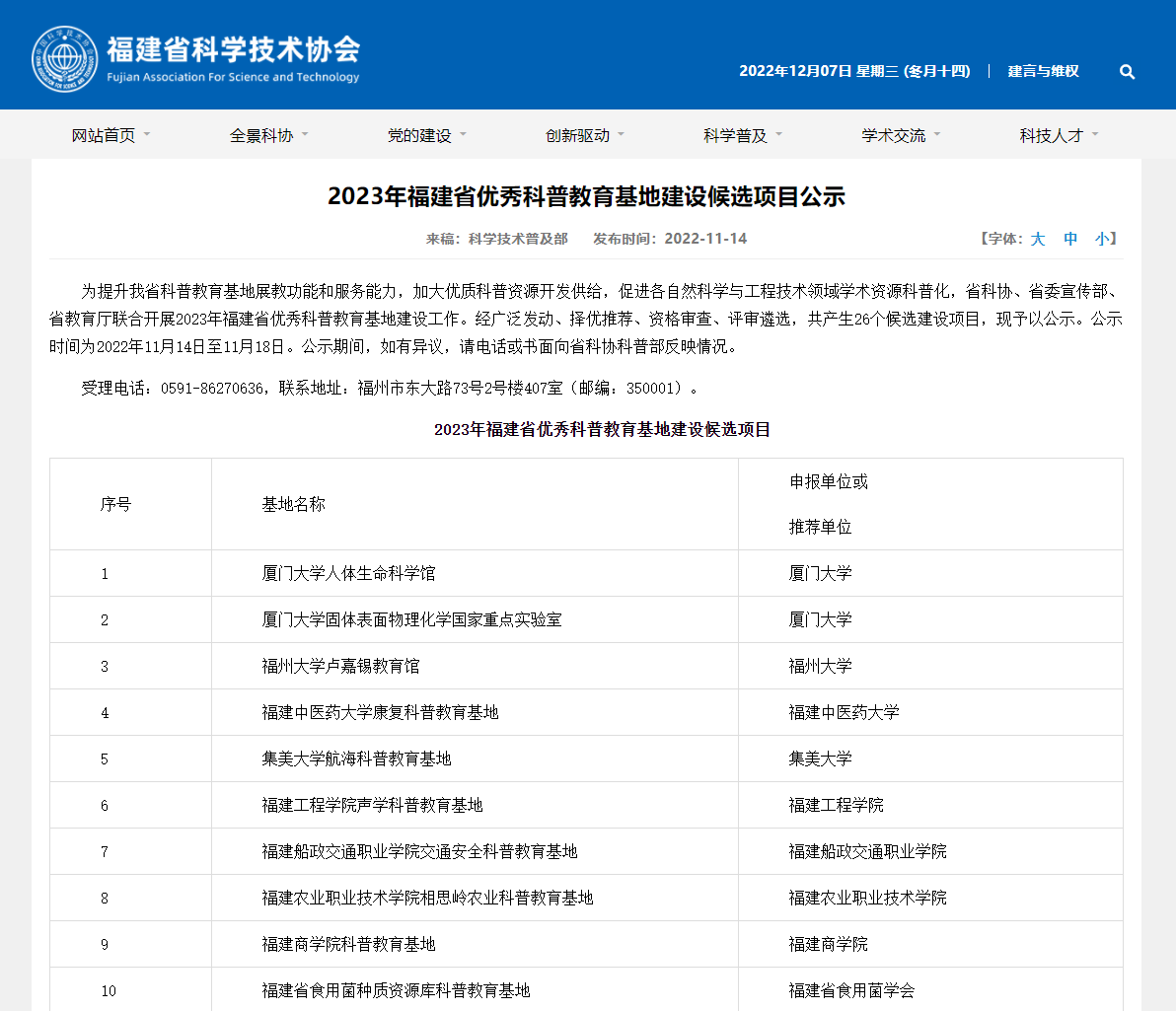Set font size to 大 (large)
1176x1011 pixels.
[1037, 239]
